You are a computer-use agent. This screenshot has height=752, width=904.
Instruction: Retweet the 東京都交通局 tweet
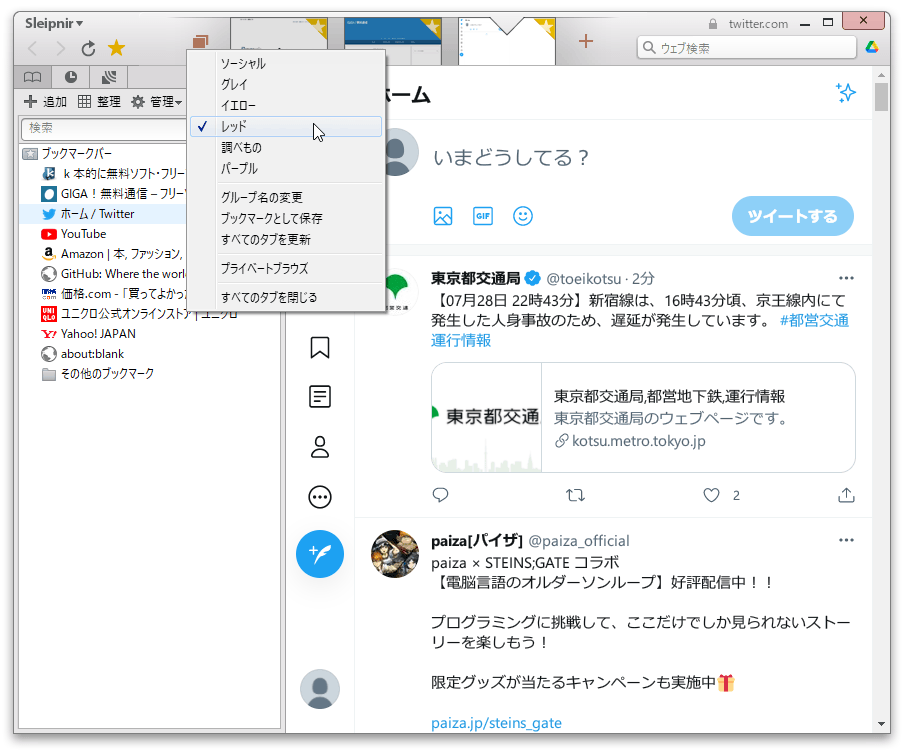click(575, 495)
